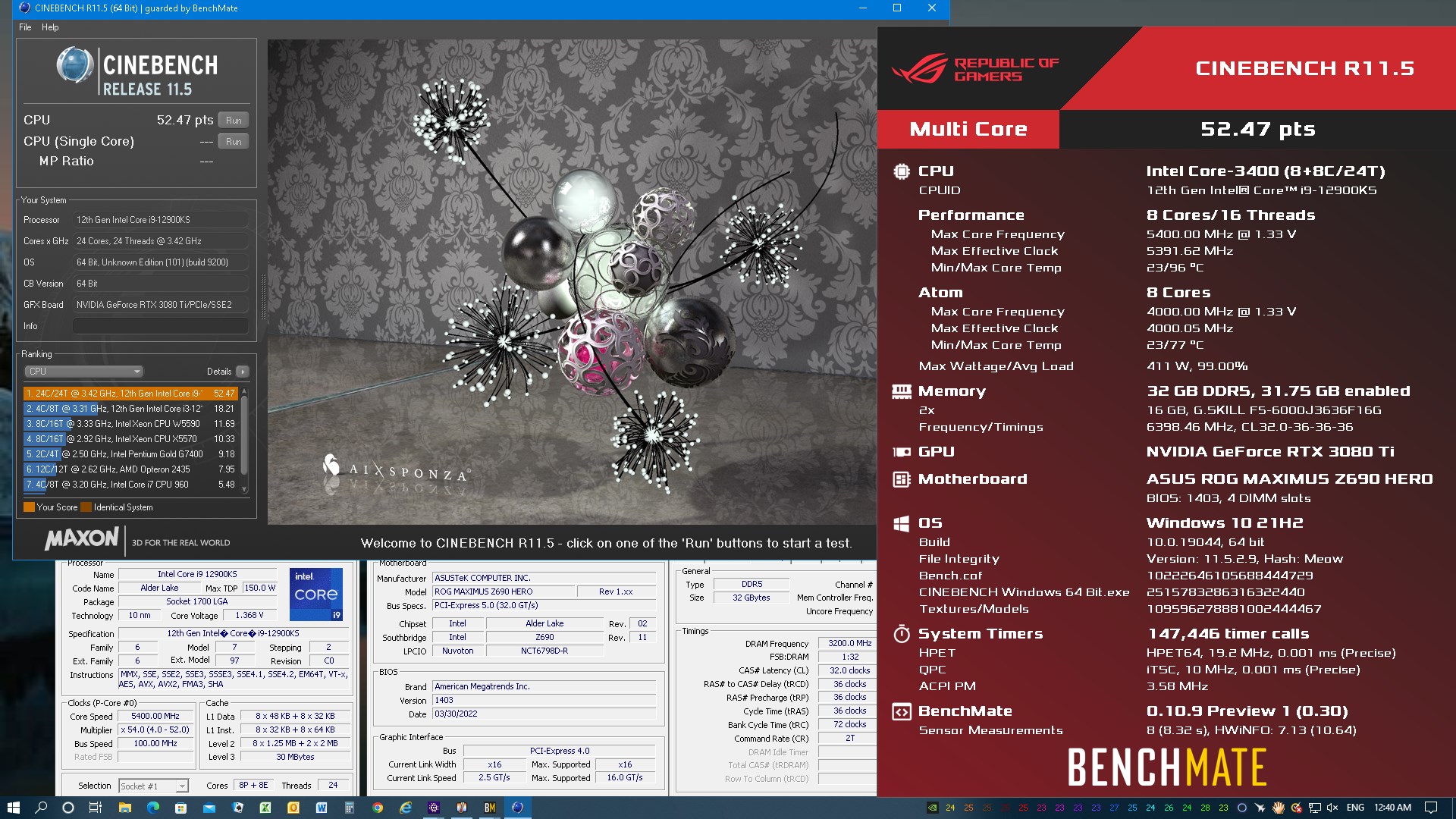The image size is (1456, 819).
Task: Click the DRAM Frequency 3200.0 MHz value
Action: (848, 643)
